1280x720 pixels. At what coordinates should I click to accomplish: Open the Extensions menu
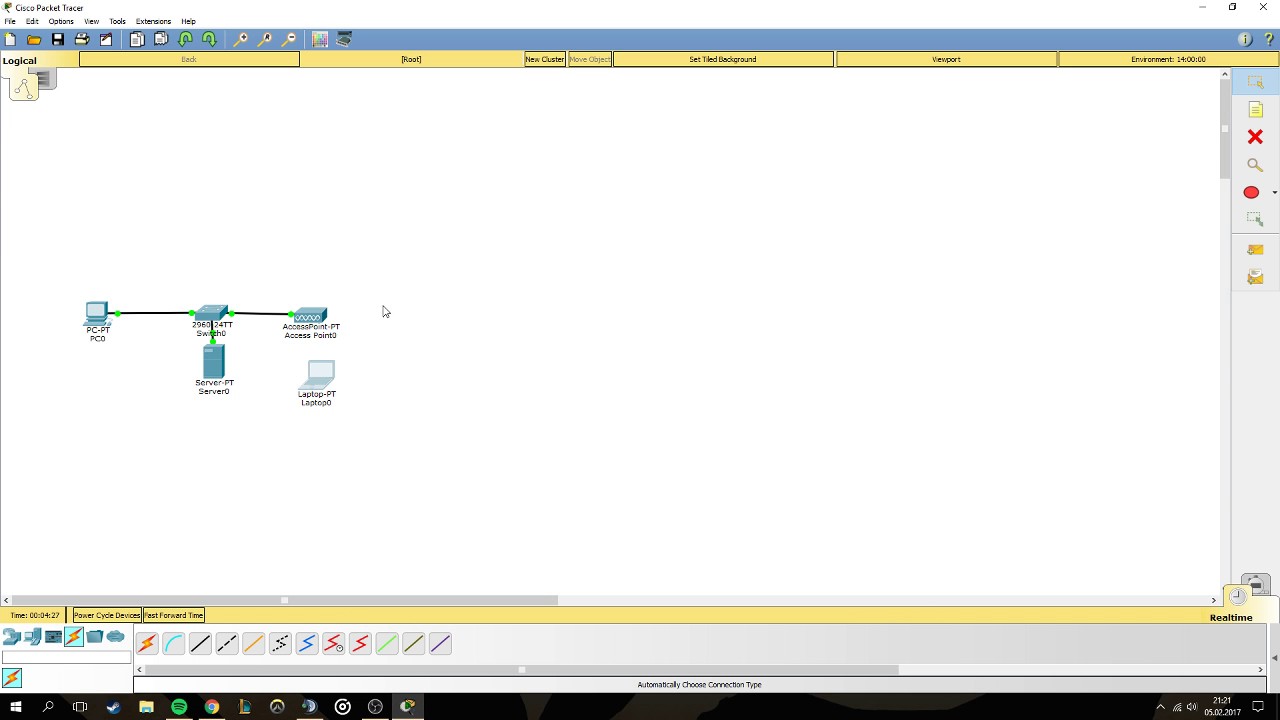point(153,21)
